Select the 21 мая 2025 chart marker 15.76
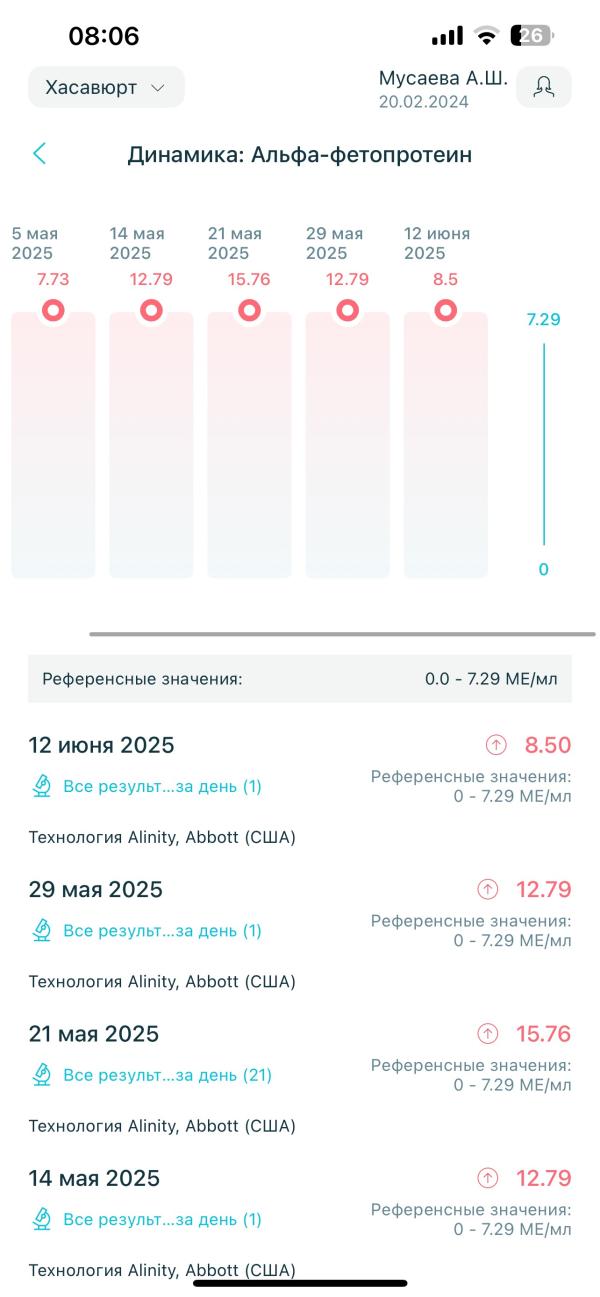This screenshot has width=600, height=1297. click(249, 311)
